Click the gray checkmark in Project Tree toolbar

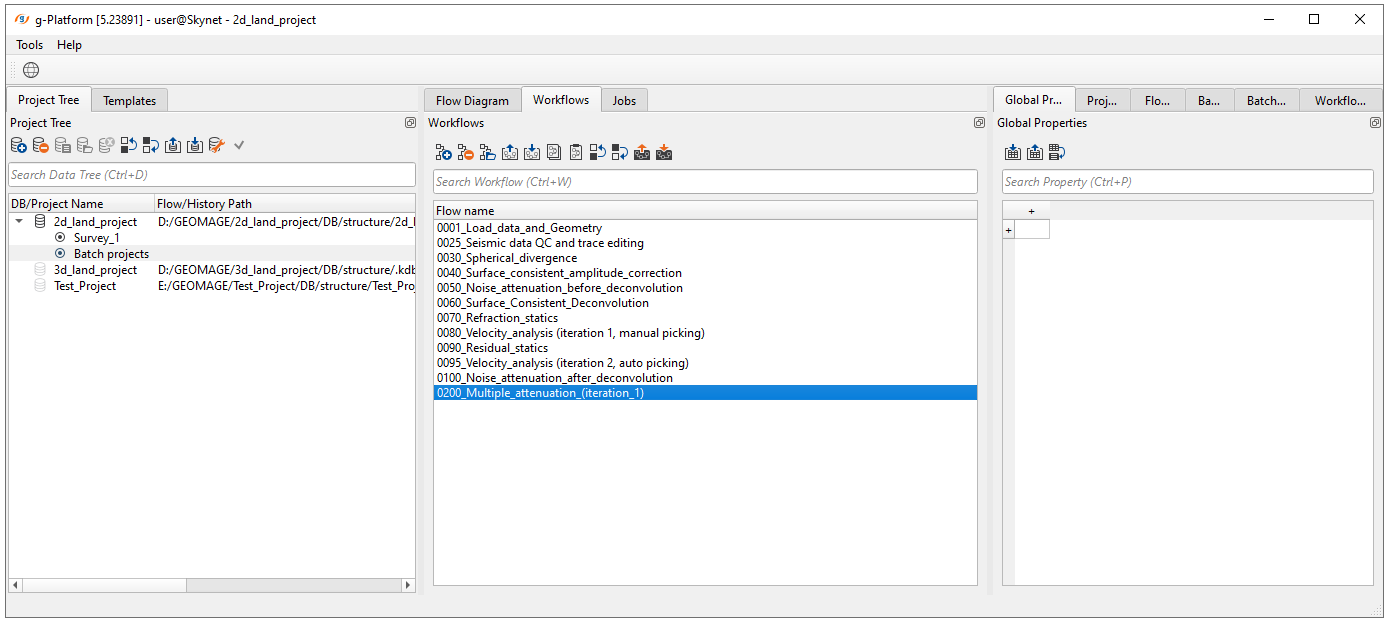[239, 146]
